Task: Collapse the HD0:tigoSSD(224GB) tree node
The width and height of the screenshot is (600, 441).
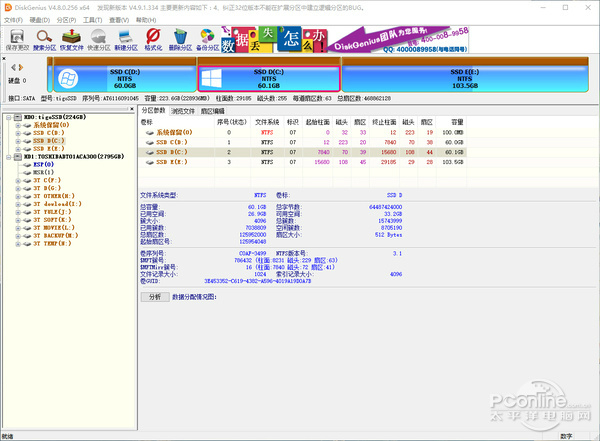Action: [9, 116]
